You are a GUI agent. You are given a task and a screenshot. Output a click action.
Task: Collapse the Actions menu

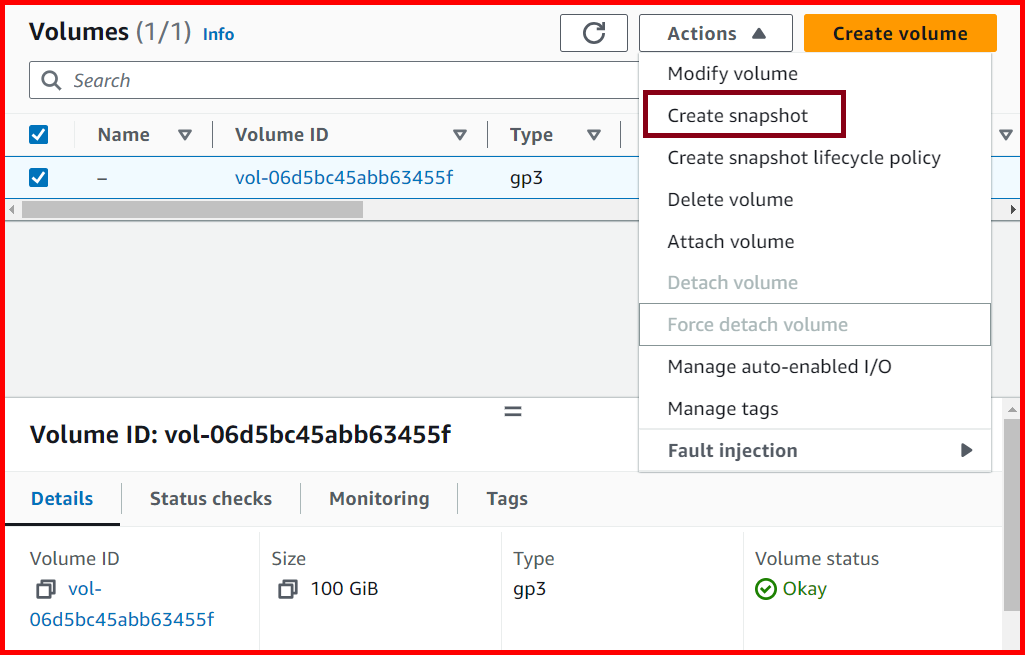(x=715, y=32)
